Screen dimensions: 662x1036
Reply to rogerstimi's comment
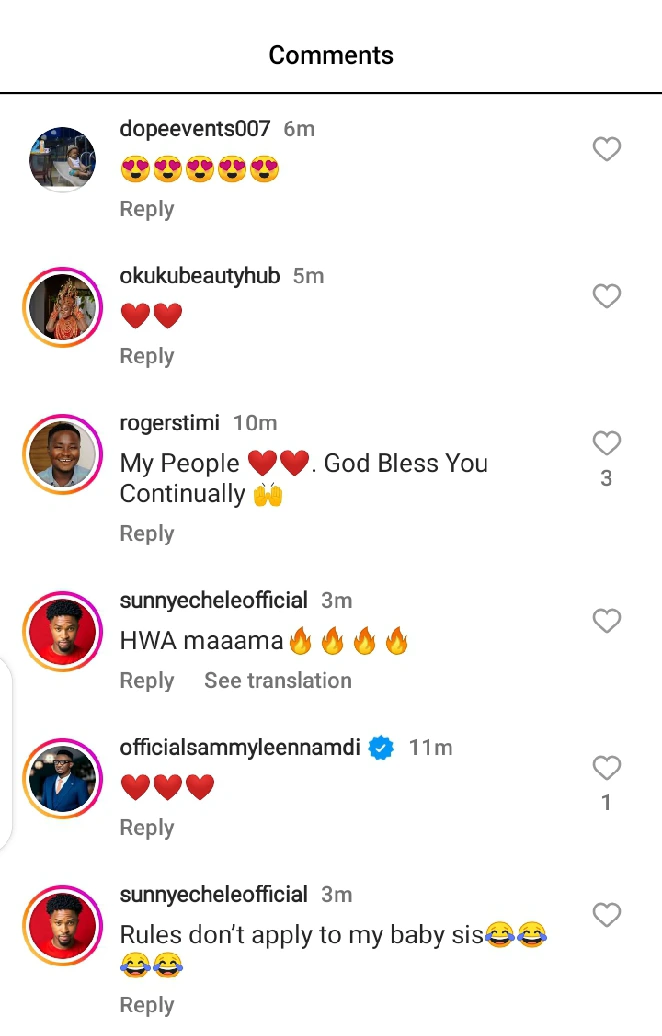tap(147, 534)
